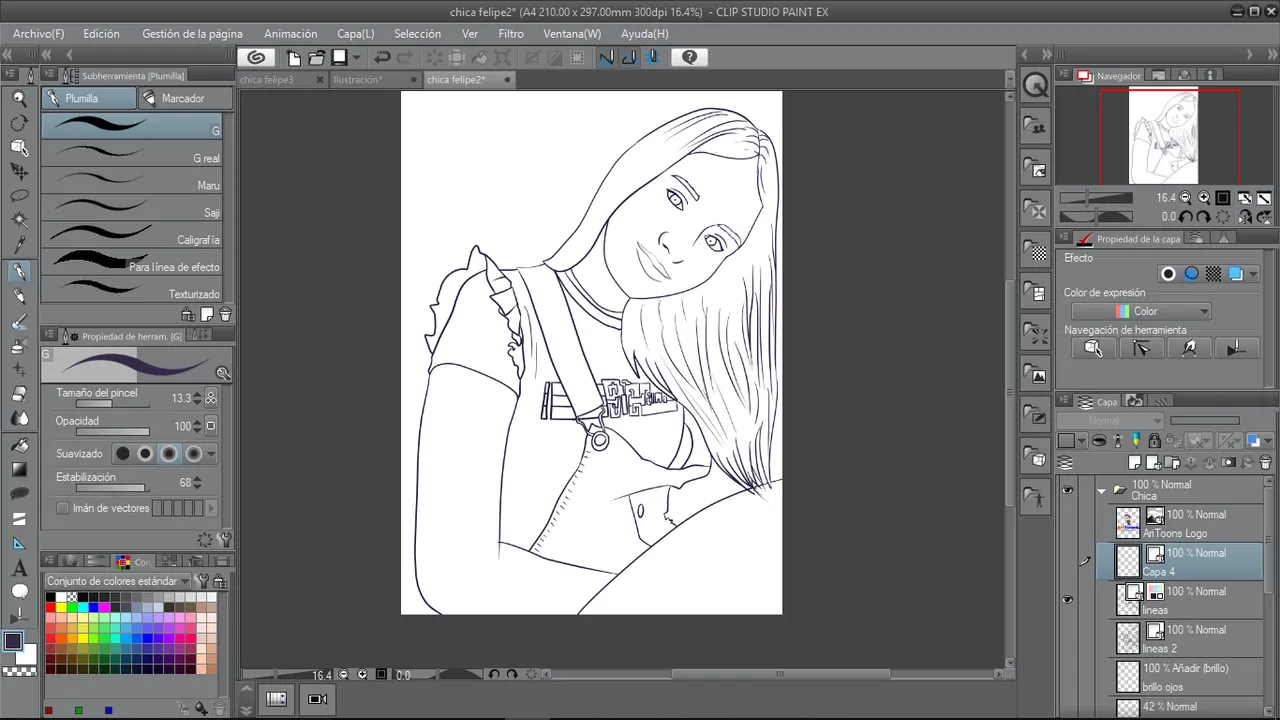The height and width of the screenshot is (720, 1280).
Task: Select the ArtToons Logo layer thumbnail
Action: pos(1128,523)
